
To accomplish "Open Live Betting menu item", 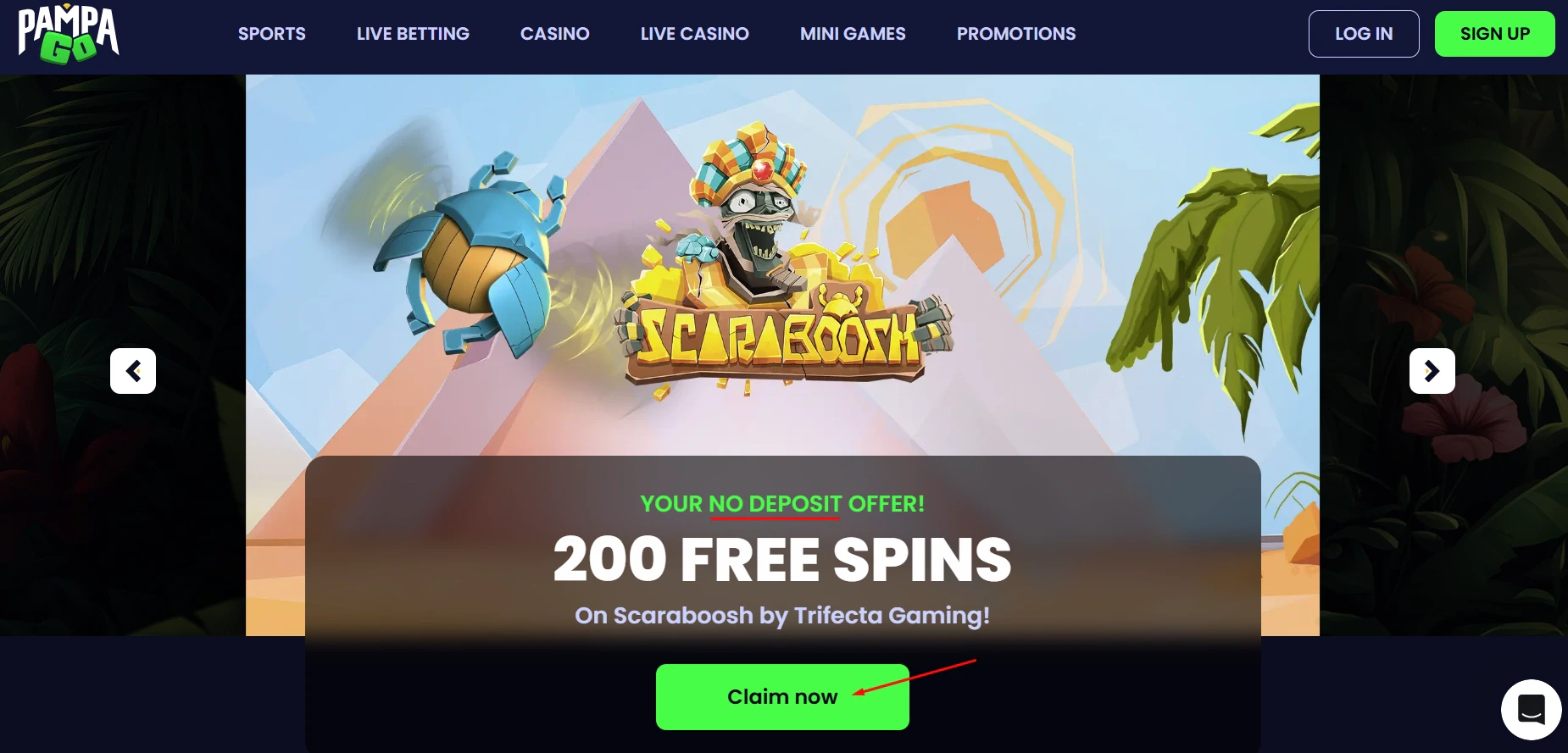I will pyautogui.click(x=413, y=34).
